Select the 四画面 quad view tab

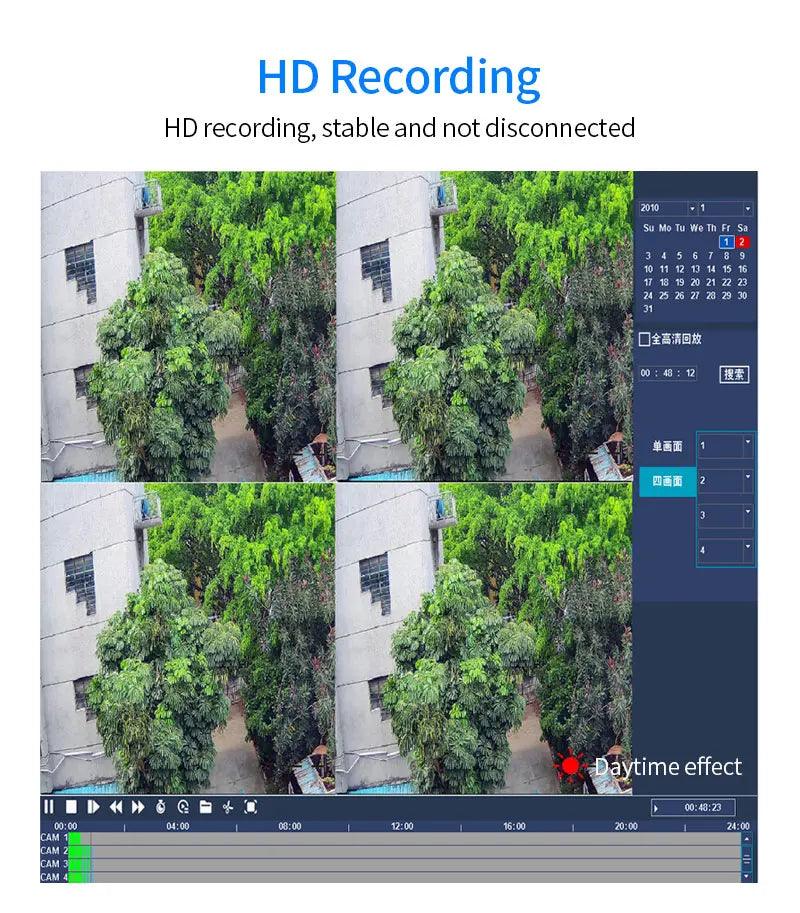(x=666, y=481)
